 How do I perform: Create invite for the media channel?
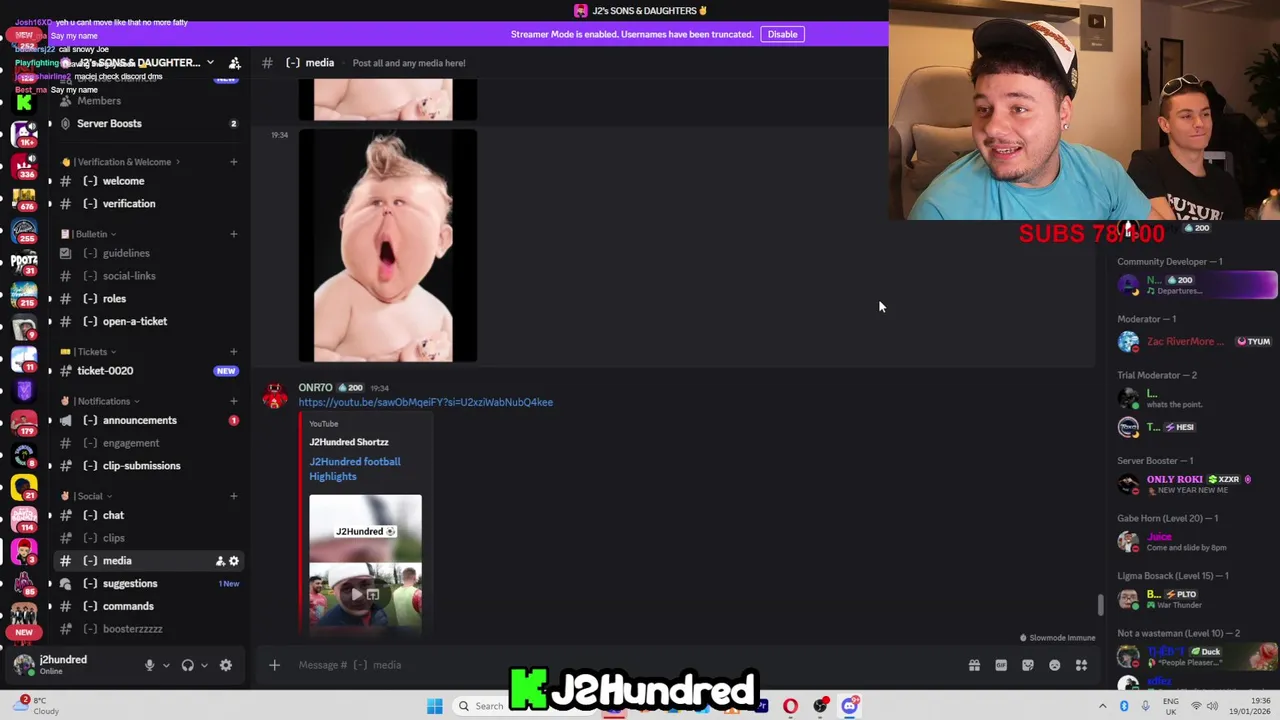click(220, 561)
